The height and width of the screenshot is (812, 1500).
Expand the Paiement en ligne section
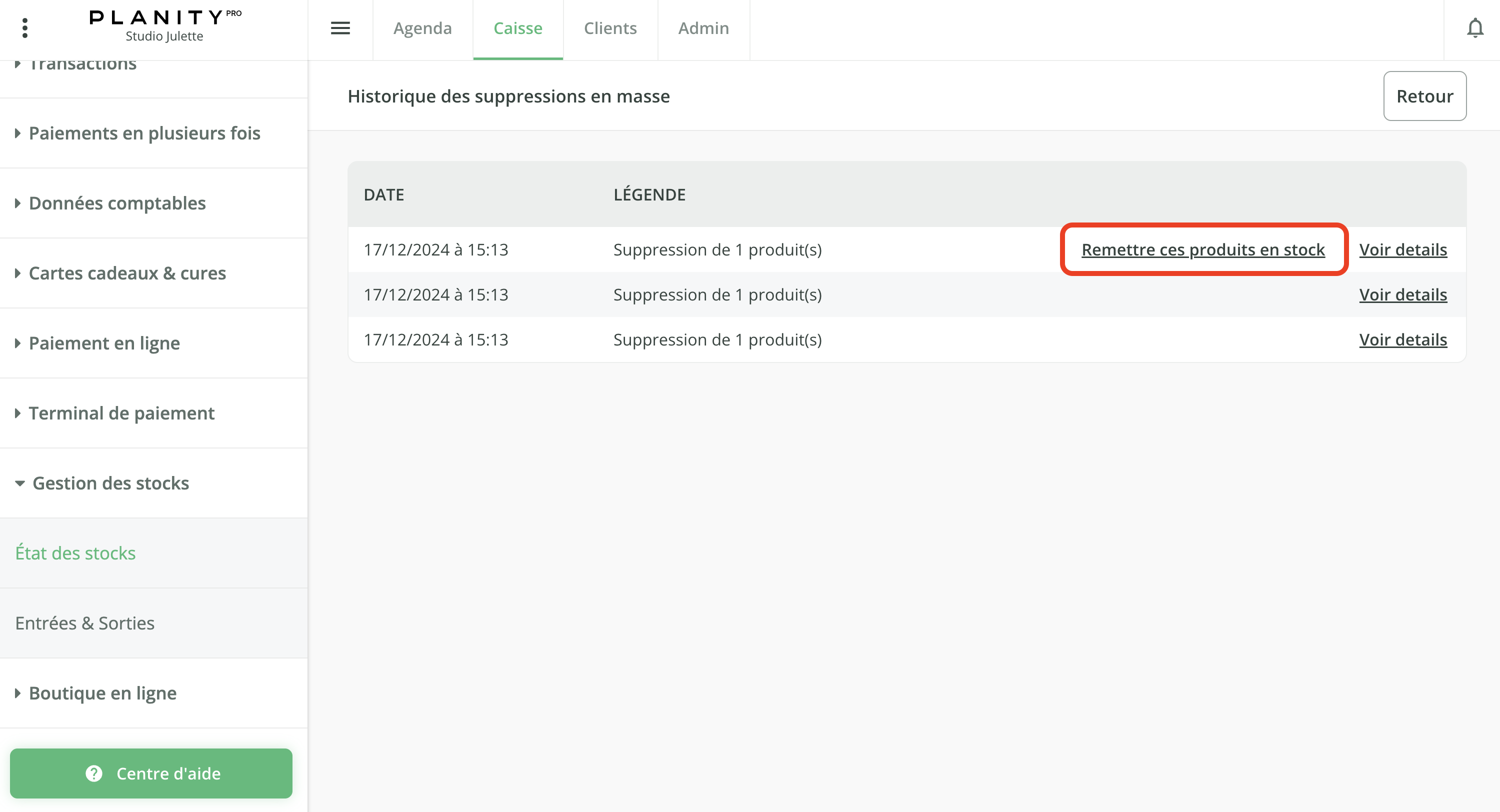(104, 343)
